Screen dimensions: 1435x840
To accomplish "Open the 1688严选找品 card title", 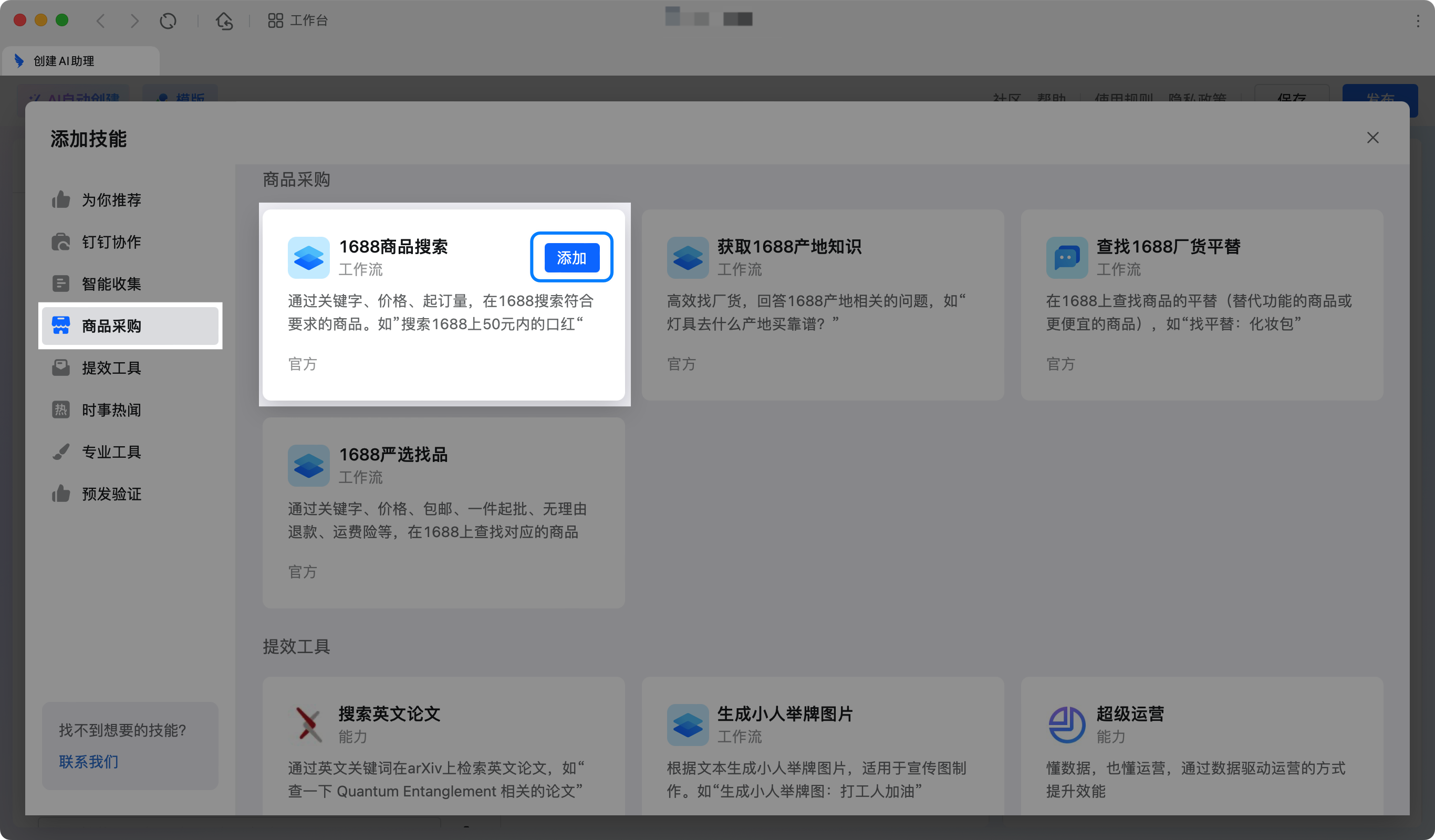I will point(393,454).
